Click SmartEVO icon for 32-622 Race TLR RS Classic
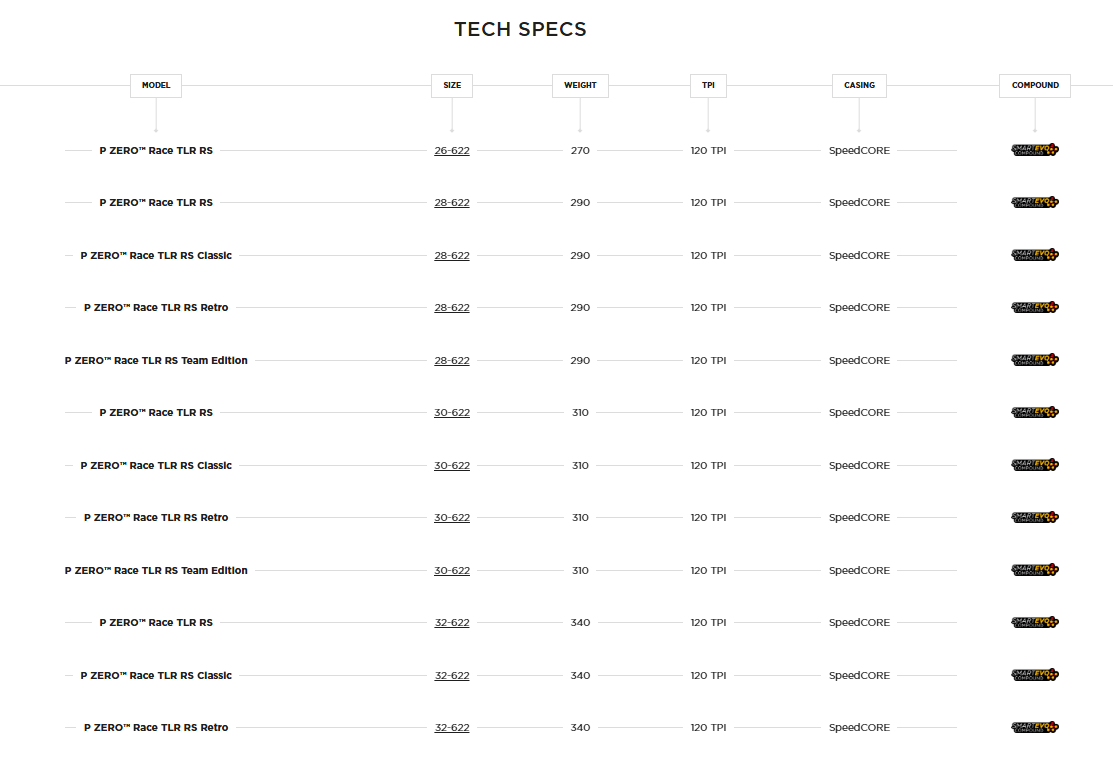1113x768 pixels. coord(1034,675)
